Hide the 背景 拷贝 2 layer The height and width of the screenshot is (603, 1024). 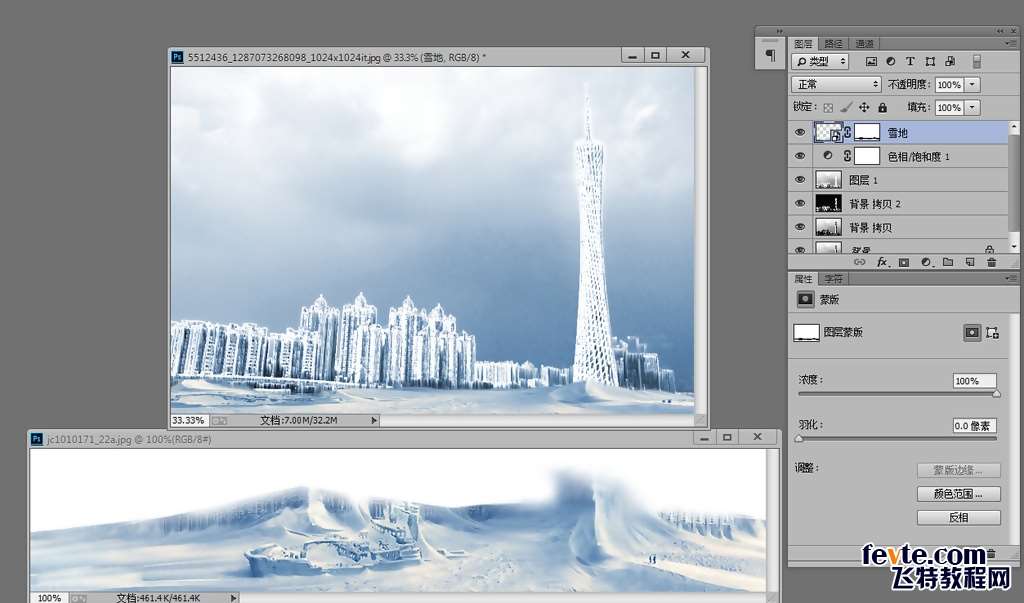click(x=799, y=204)
